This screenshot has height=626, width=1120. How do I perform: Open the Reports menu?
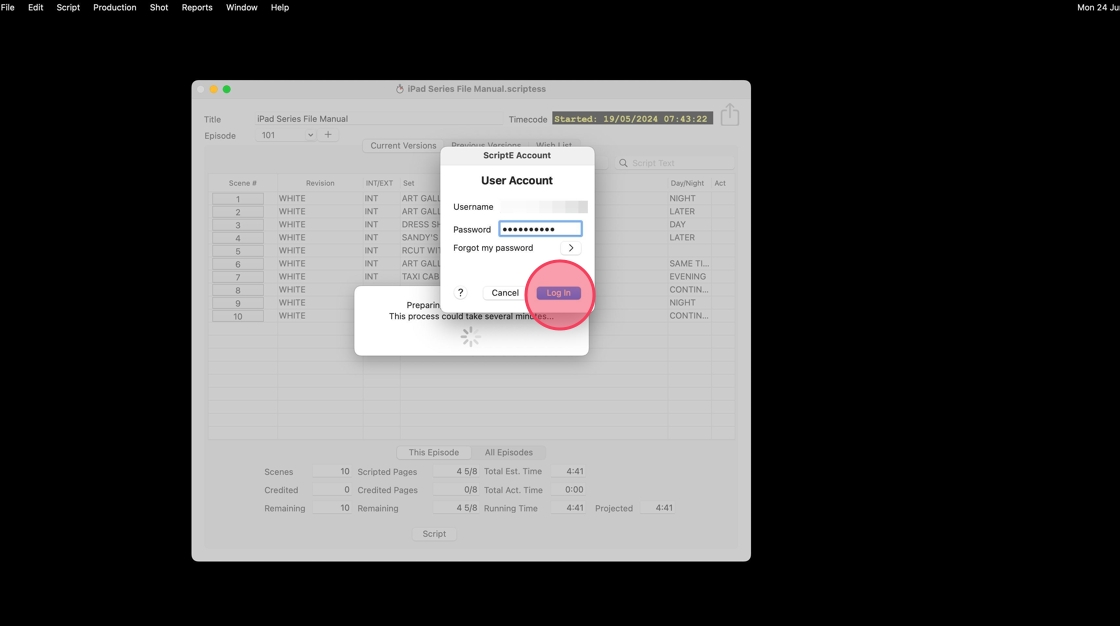tap(196, 7)
